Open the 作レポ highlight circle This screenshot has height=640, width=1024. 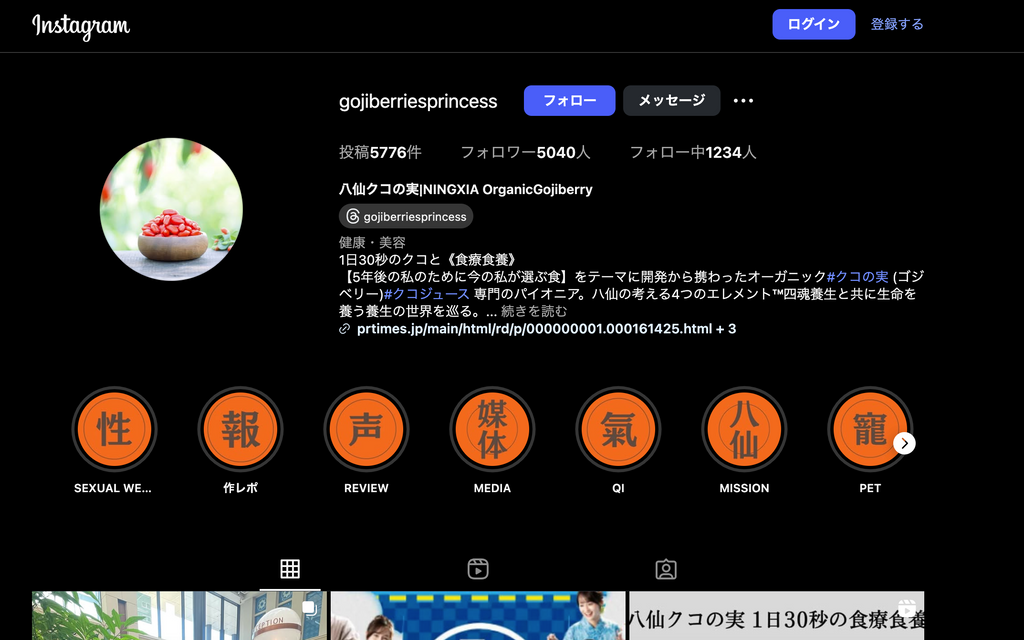(x=240, y=430)
